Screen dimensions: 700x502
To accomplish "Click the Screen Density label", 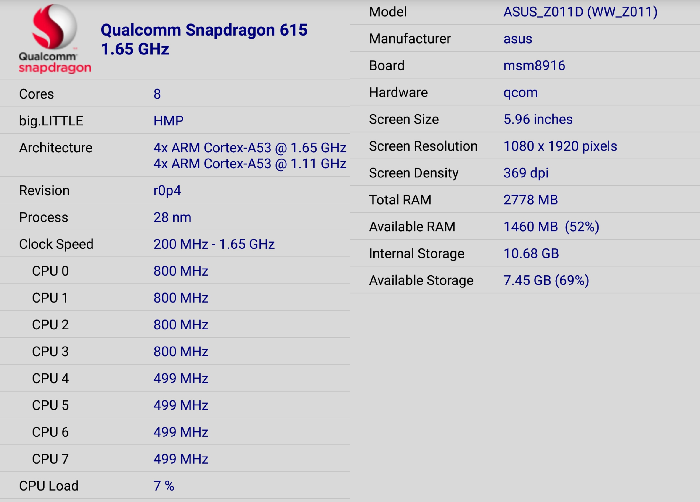I will [x=413, y=173].
